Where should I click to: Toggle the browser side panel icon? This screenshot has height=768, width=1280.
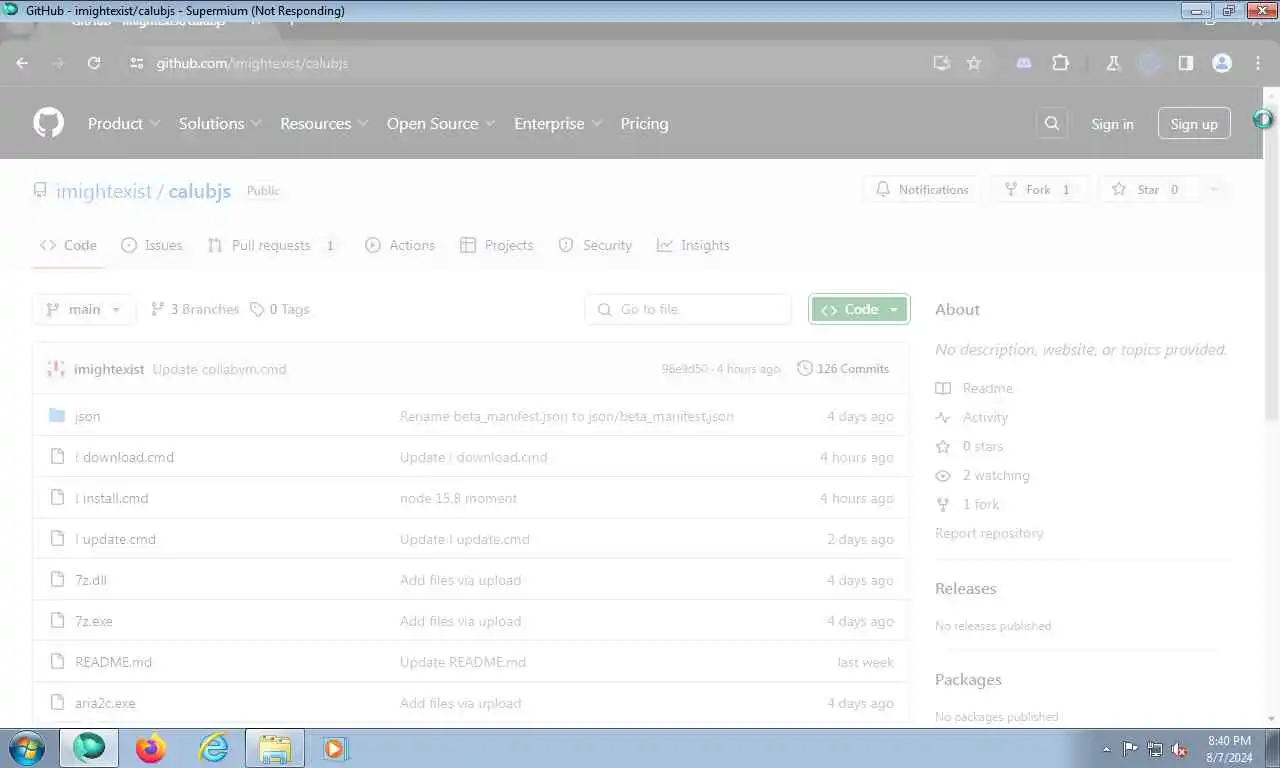click(x=1185, y=63)
